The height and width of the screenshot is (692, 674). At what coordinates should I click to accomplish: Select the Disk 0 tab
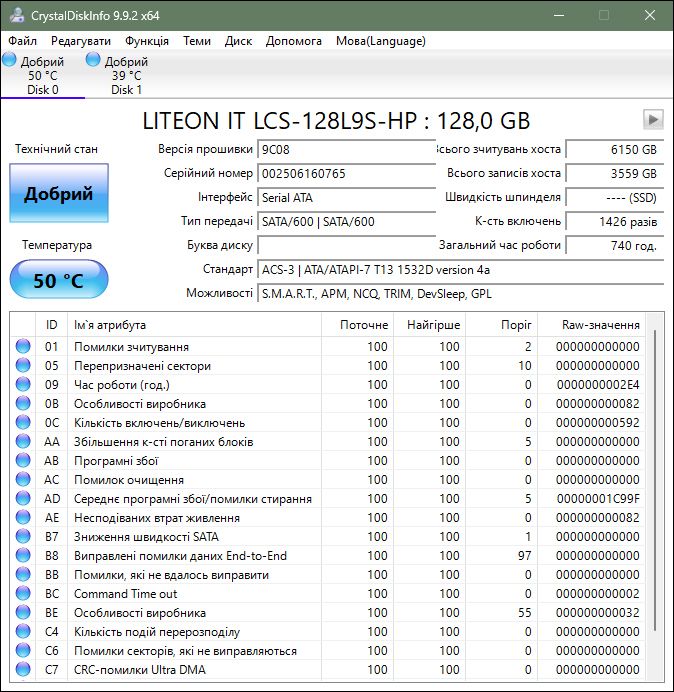tap(42, 75)
